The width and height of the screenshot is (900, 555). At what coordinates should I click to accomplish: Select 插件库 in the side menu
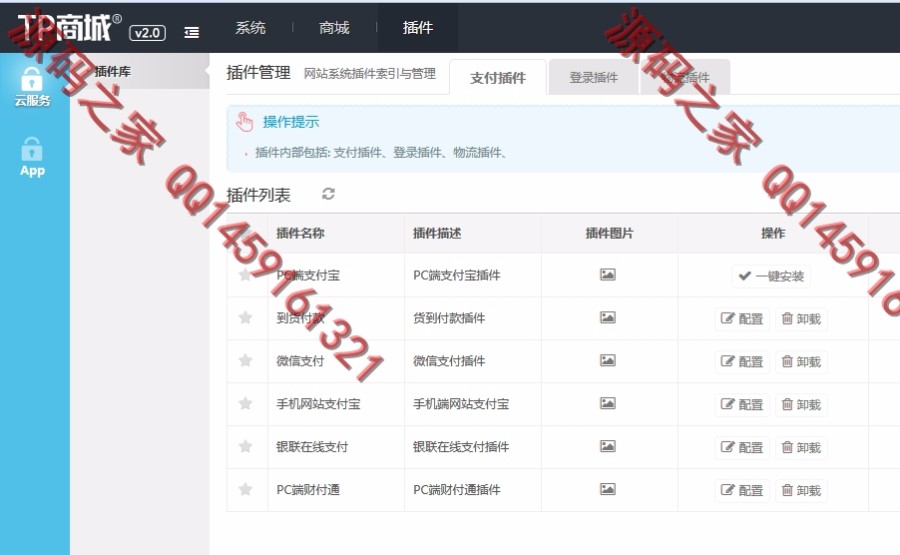click(x=112, y=71)
